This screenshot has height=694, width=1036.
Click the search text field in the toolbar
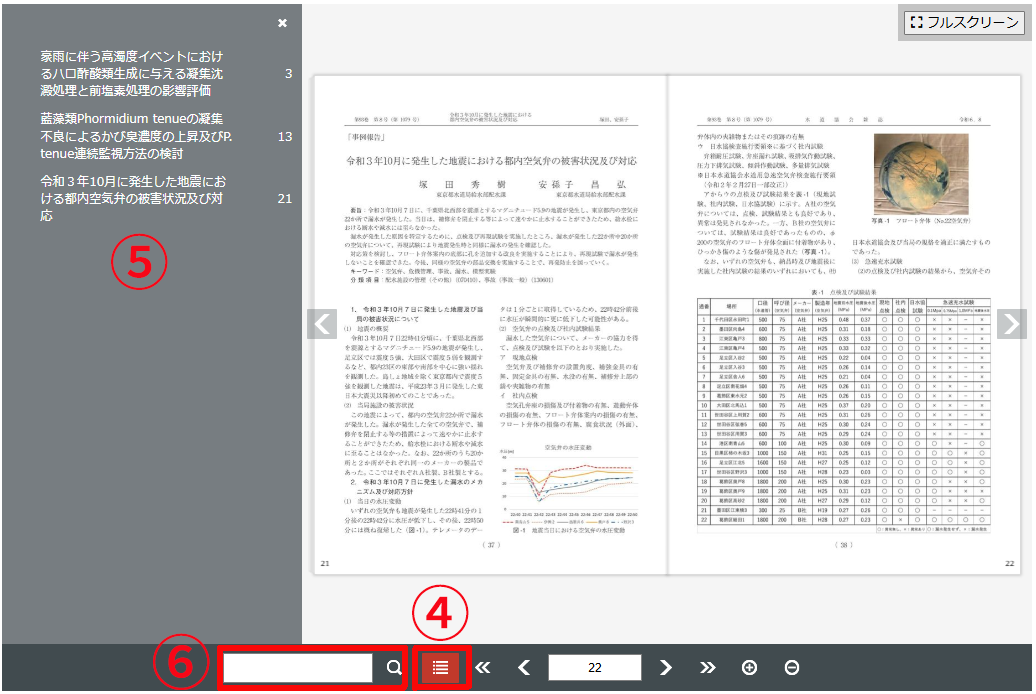click(298, 668)
